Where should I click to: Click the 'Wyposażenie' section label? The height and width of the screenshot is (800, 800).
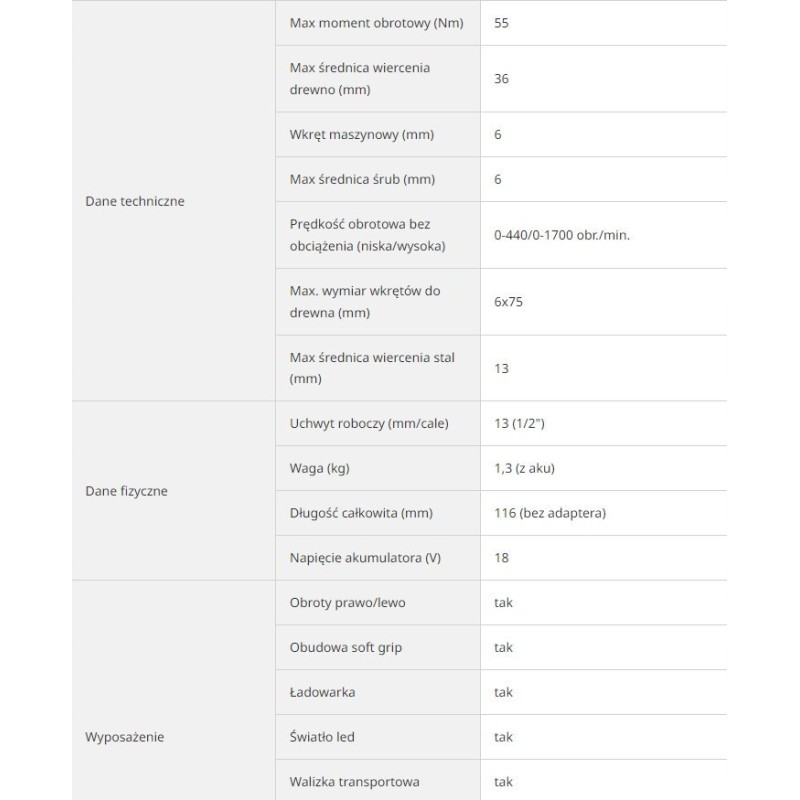125,737
